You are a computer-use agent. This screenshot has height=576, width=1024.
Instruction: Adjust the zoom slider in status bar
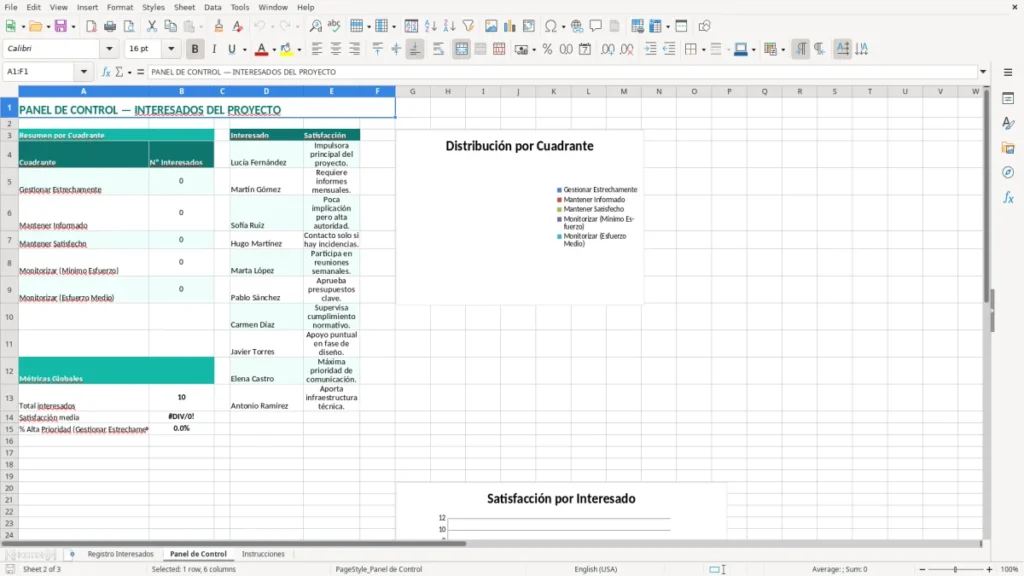(955, 569)
